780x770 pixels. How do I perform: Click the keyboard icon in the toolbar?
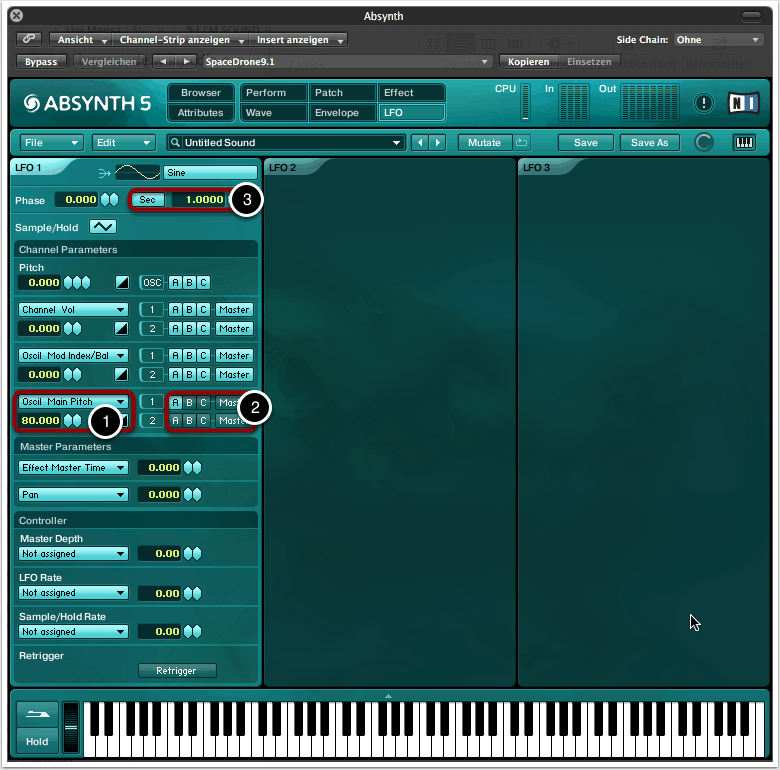[744, 143]
